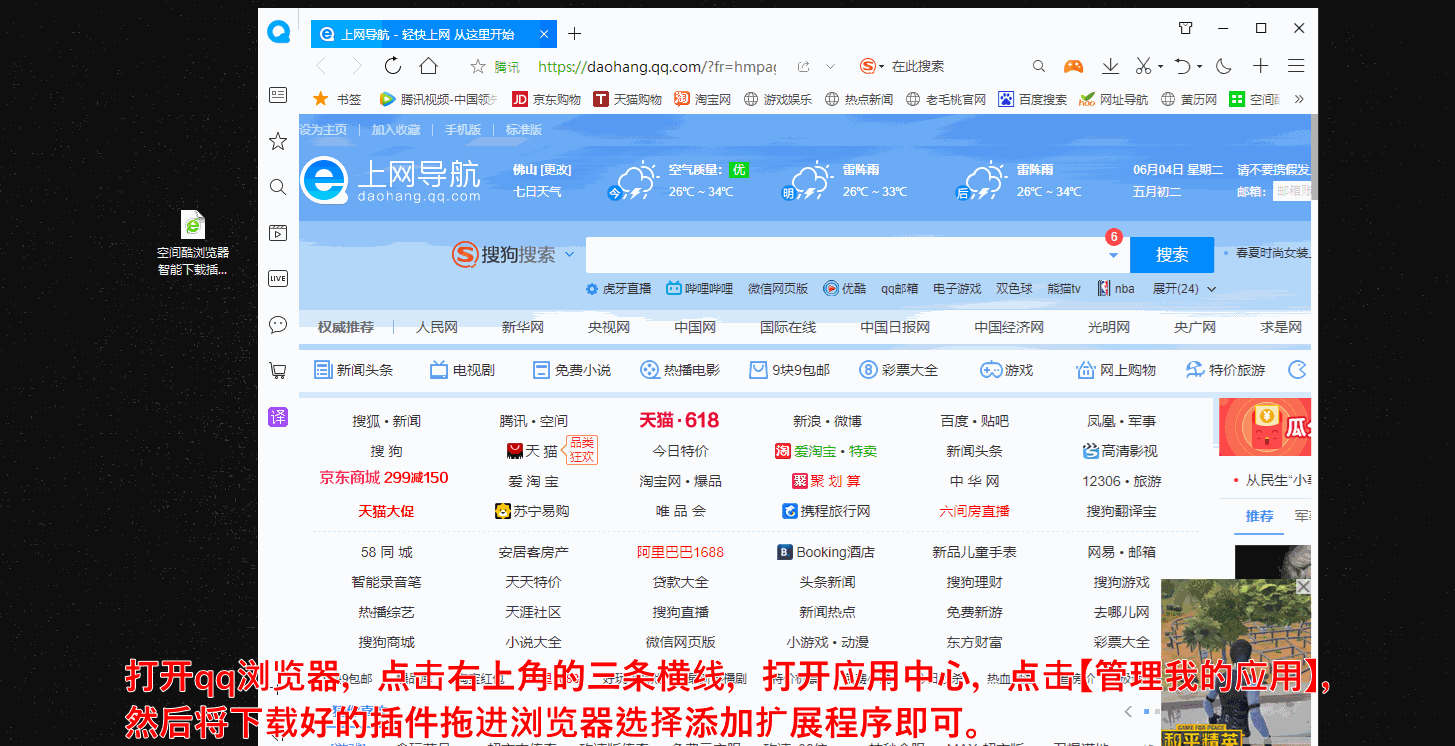Open the sidebar translate icon
1455x746 pixels.
pyautogui.click(x=278, y=417)
